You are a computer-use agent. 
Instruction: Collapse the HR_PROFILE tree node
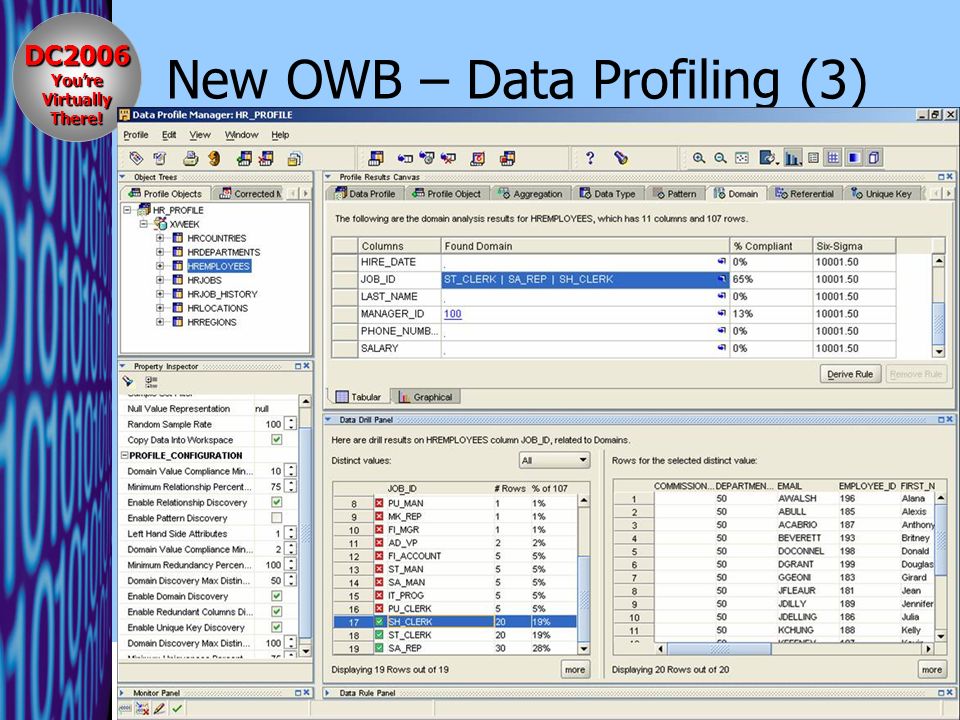point(127,209)
